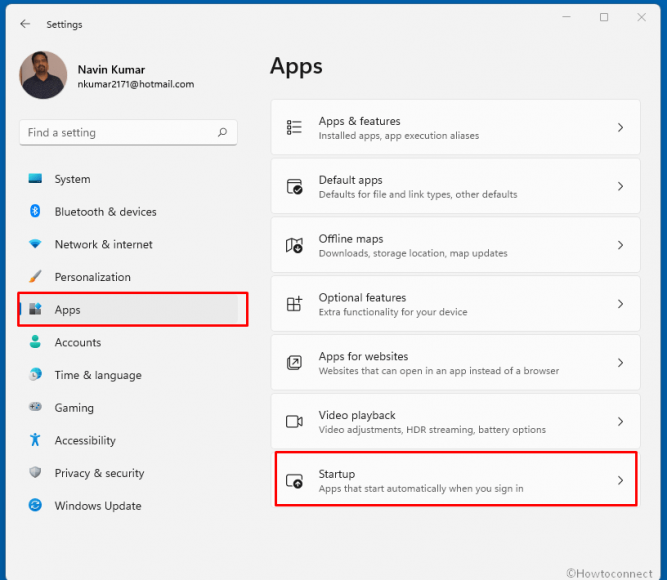667x580 pixels.
Task: Click the Navin Kumar profile picture
Action: pos(43,75)
